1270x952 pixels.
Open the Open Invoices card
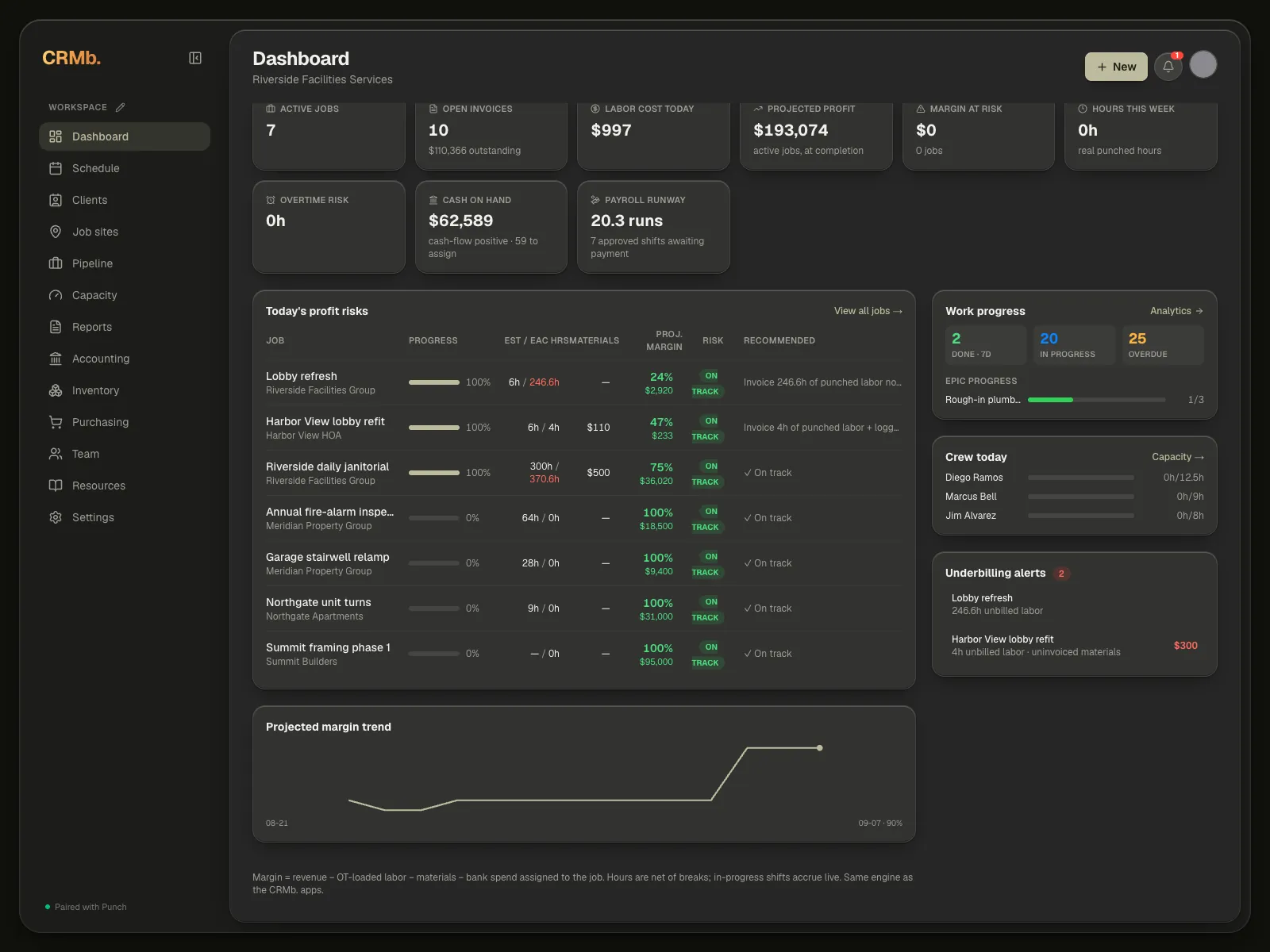point(491,135)
